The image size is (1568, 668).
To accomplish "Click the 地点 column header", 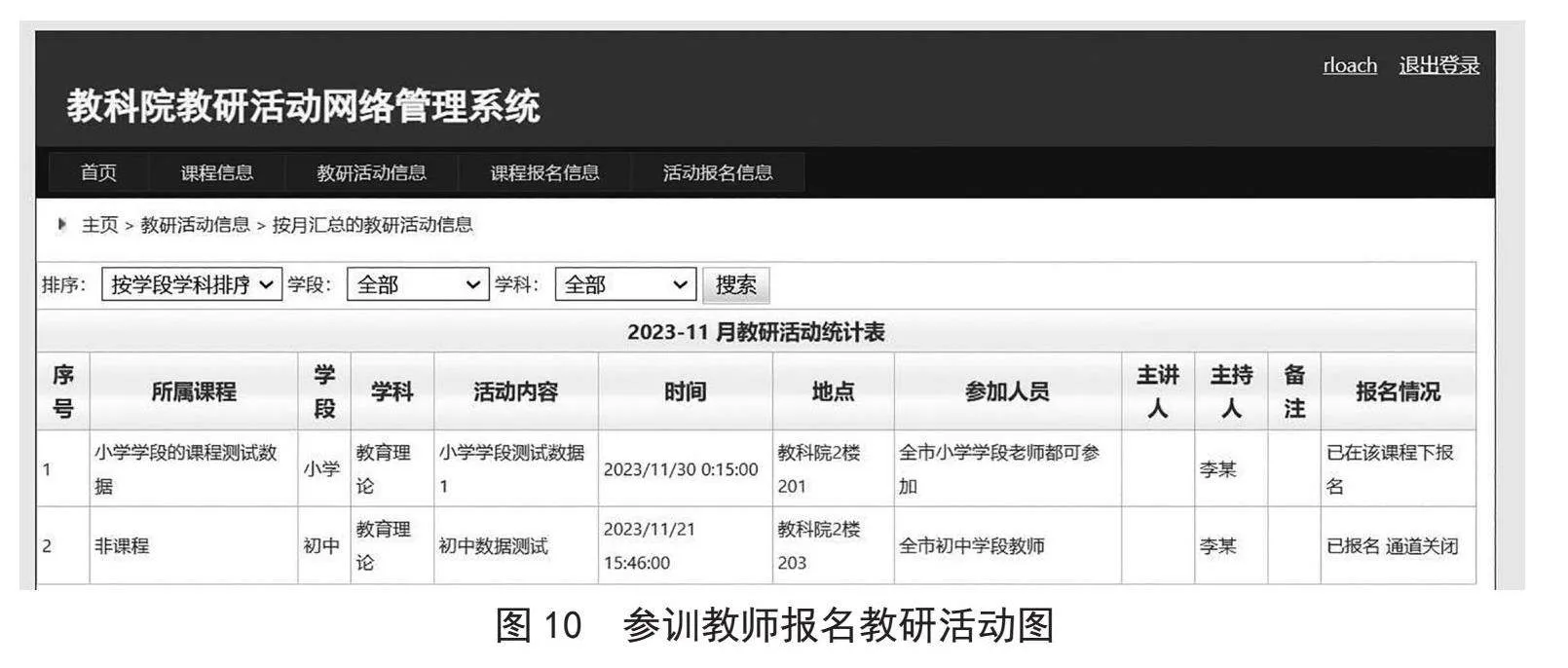I will [x=834, y=391].
